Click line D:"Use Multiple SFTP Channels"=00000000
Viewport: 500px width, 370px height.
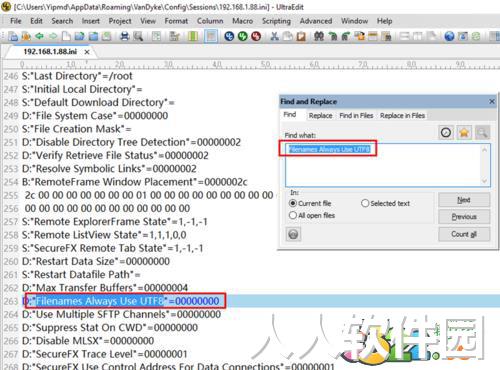click(x=121, y=314)
